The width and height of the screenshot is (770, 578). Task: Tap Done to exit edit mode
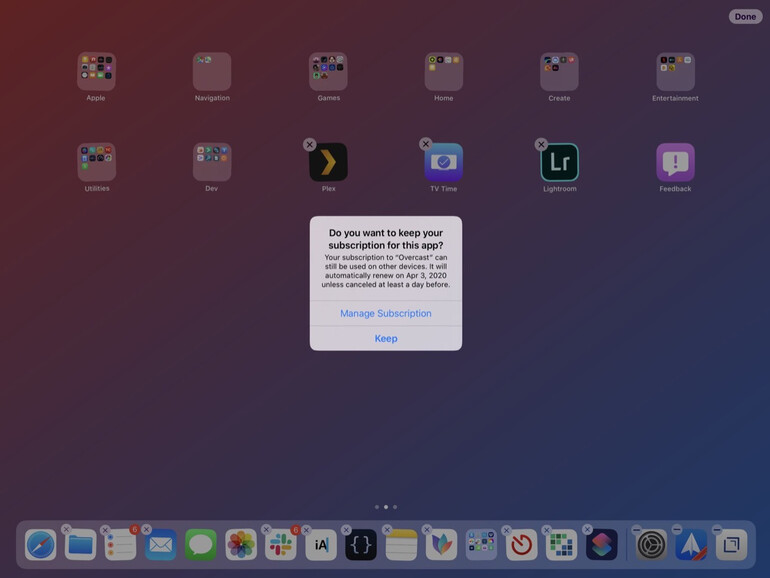tap(745, 17)
